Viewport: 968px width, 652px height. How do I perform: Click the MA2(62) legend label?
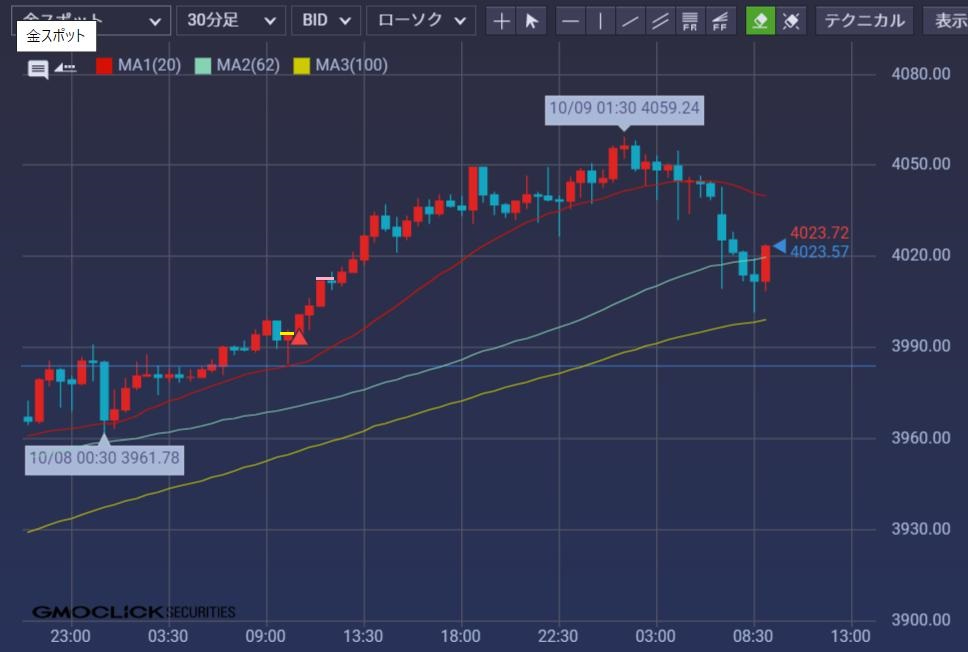(x=248, y=65)
